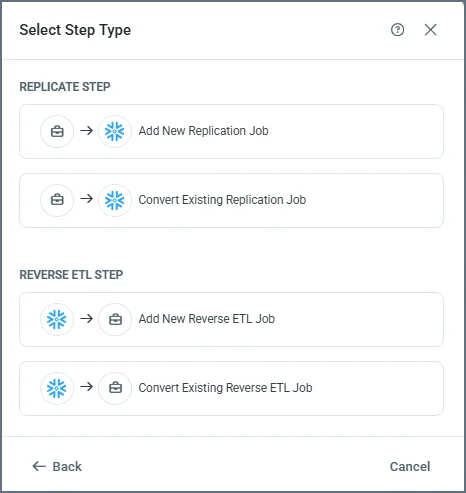Click briefcase icon in Convert Existing Reverse ETL Job

tap(115, 388)
